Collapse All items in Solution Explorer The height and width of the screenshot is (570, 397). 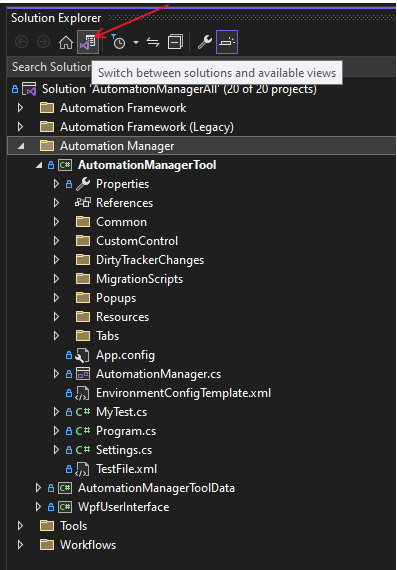(175, 42)
